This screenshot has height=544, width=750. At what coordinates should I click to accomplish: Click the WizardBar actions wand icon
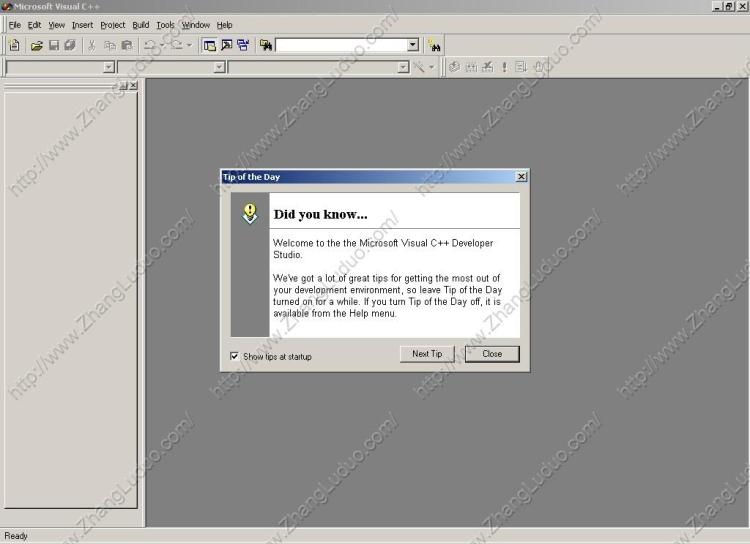(419, 67)
